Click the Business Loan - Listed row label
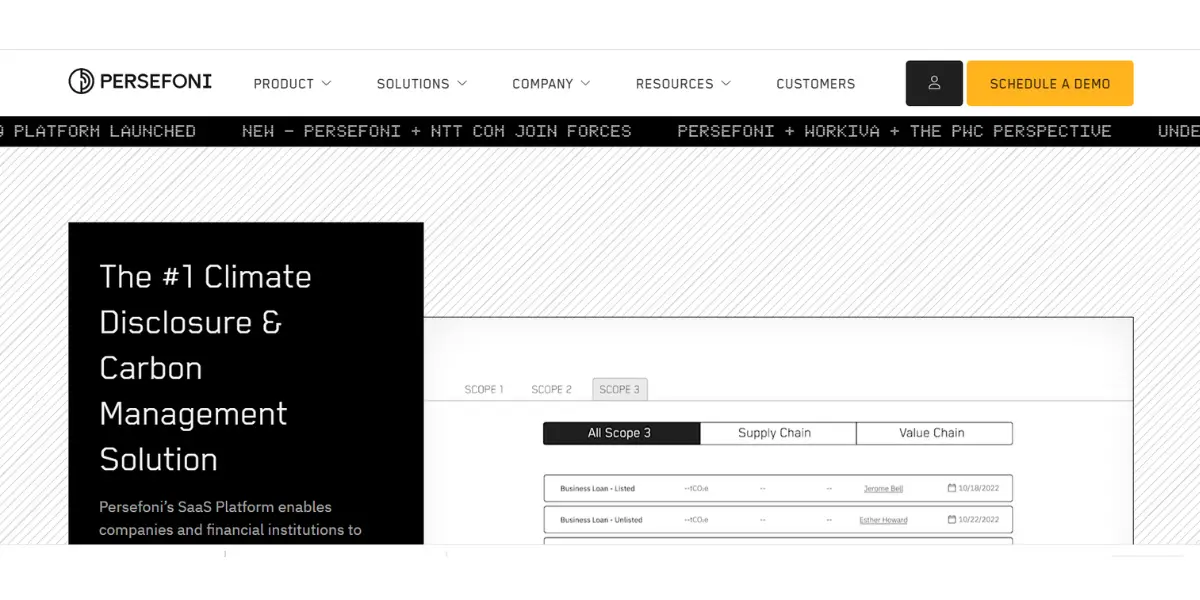This screenshot has width=1200, height=600. 597,489
